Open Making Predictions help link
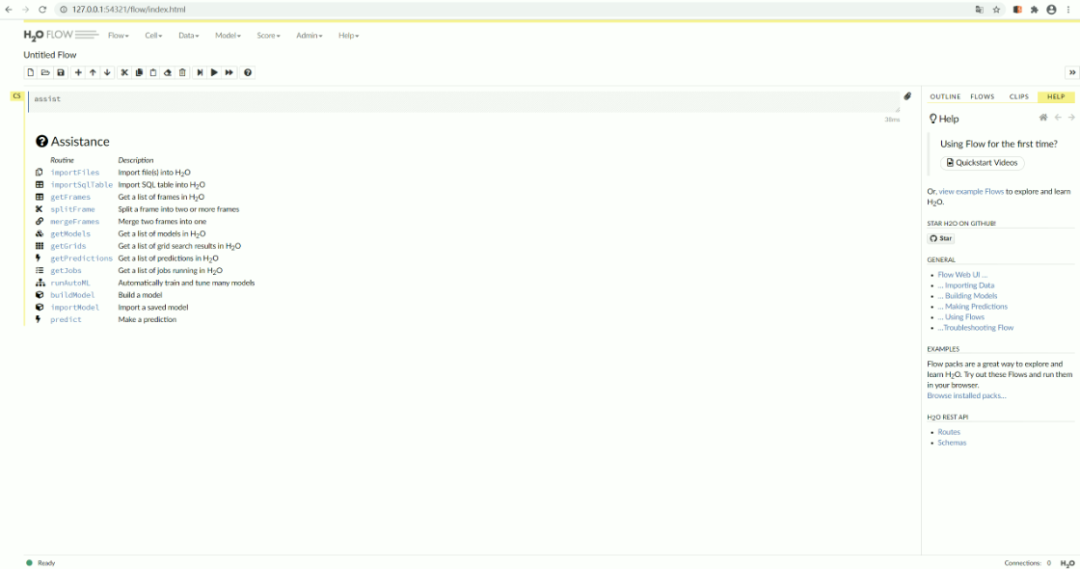 coord(973,307)
